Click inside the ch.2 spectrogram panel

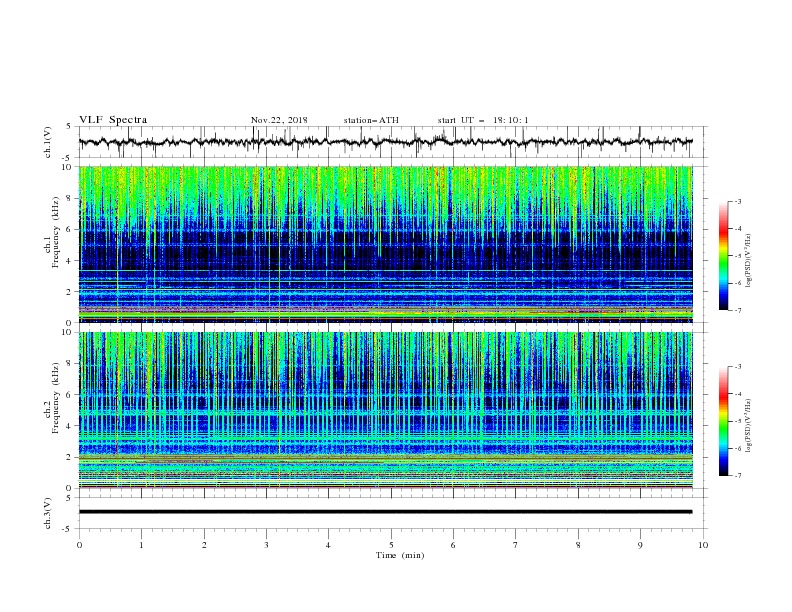(385, 410)
